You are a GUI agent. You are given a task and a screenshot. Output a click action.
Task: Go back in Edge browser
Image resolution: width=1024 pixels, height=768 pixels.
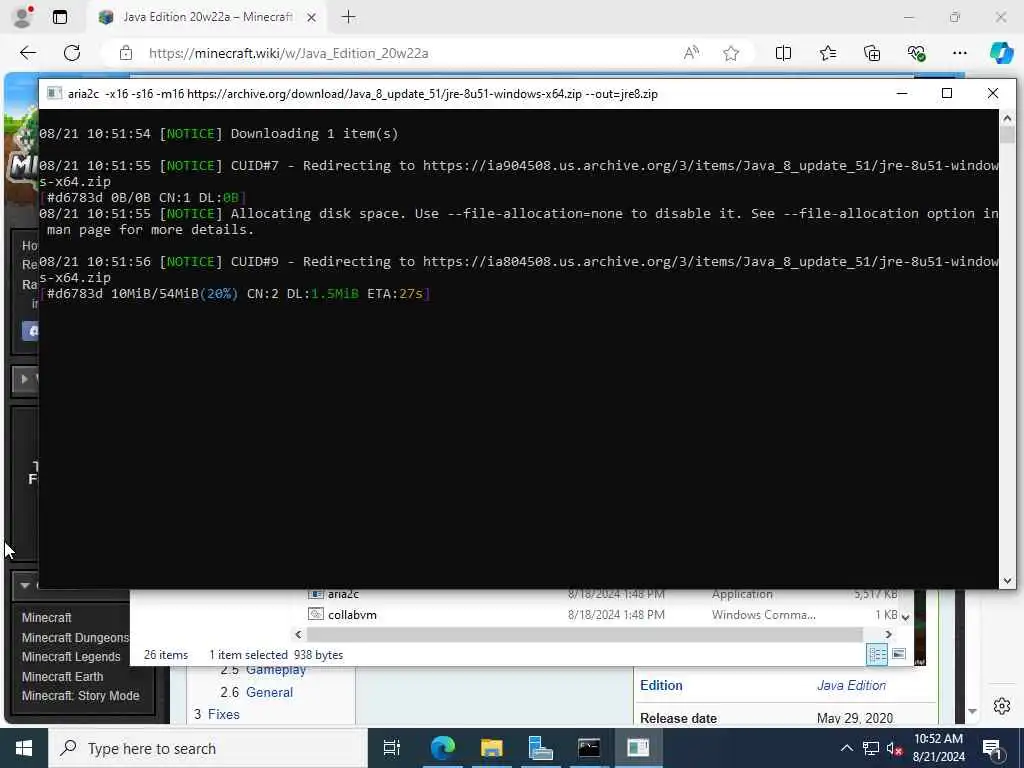click(28, 53)
